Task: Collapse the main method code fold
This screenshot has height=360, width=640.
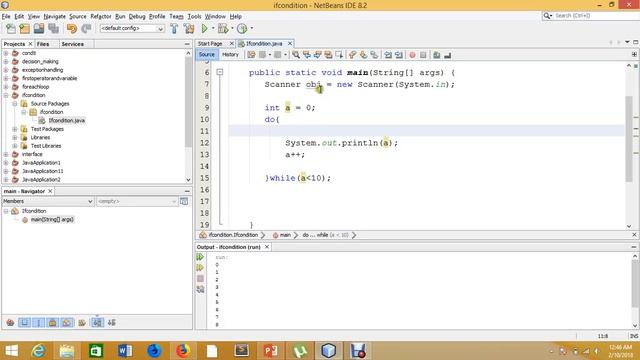Action: pos(220,72)
